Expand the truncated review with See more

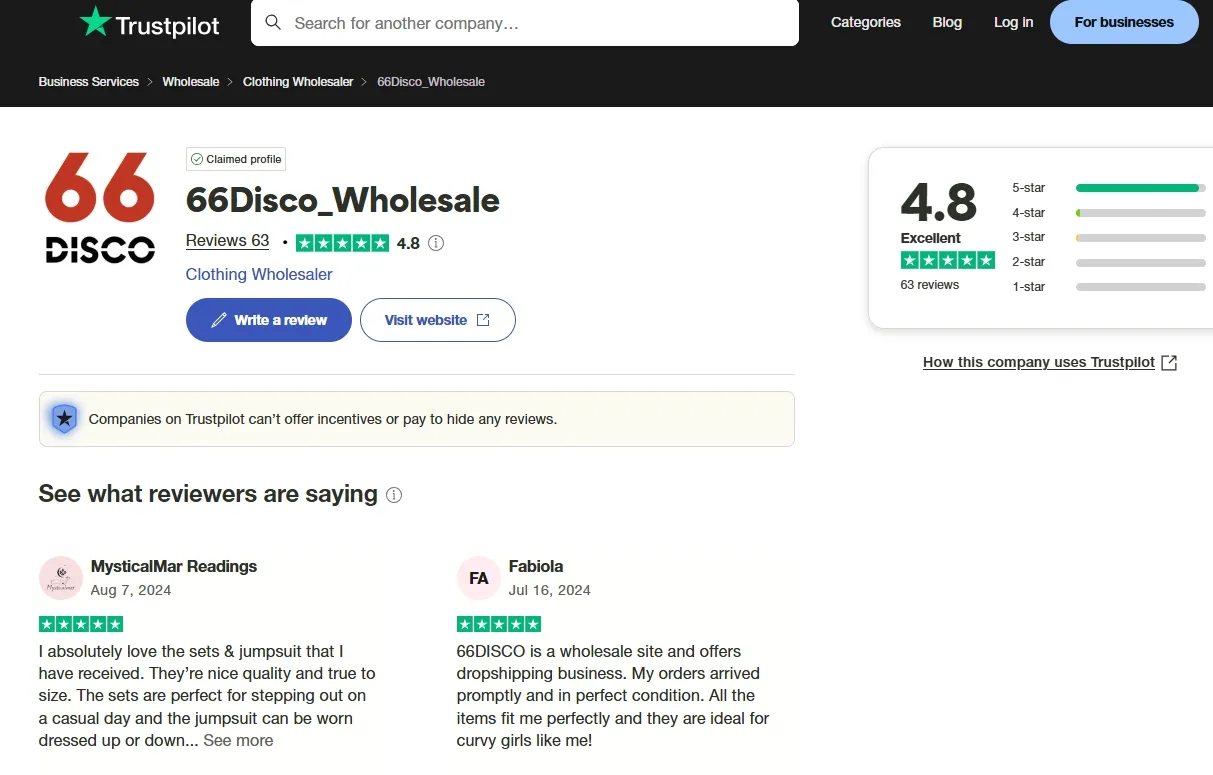point(237,740)
